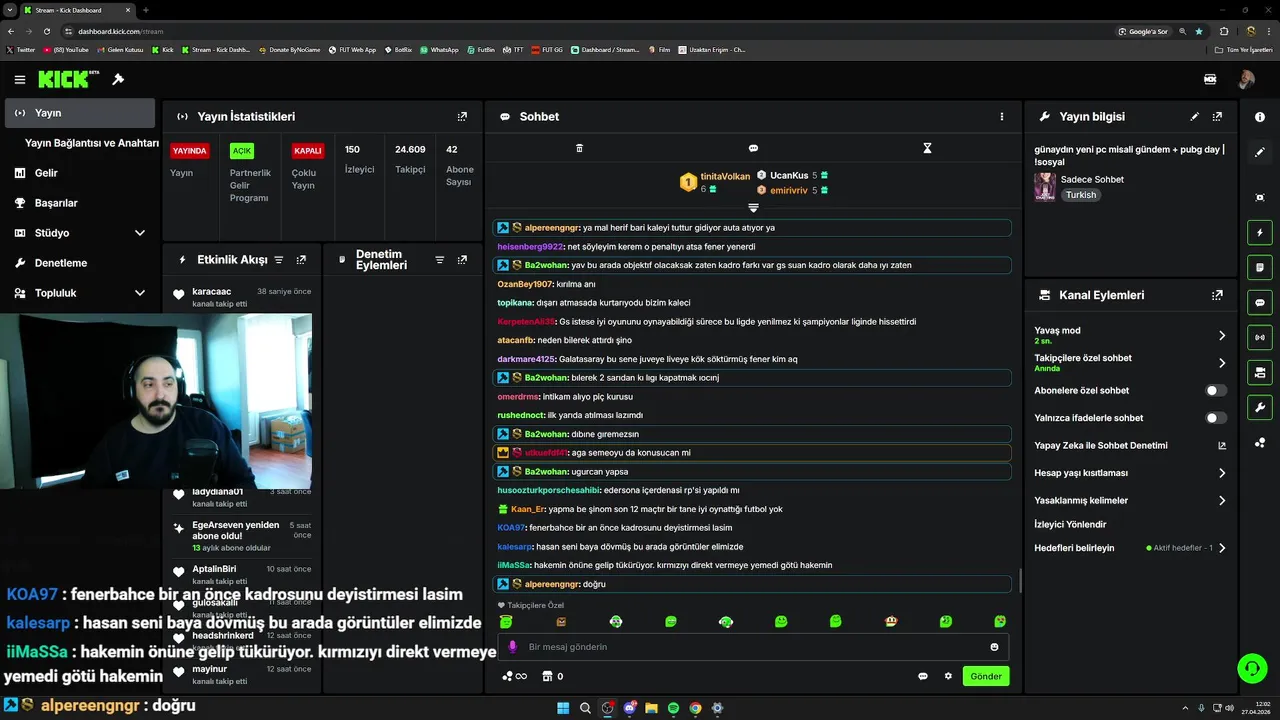Click the Kick logo

pyautogui.click(x=64, y=79)
